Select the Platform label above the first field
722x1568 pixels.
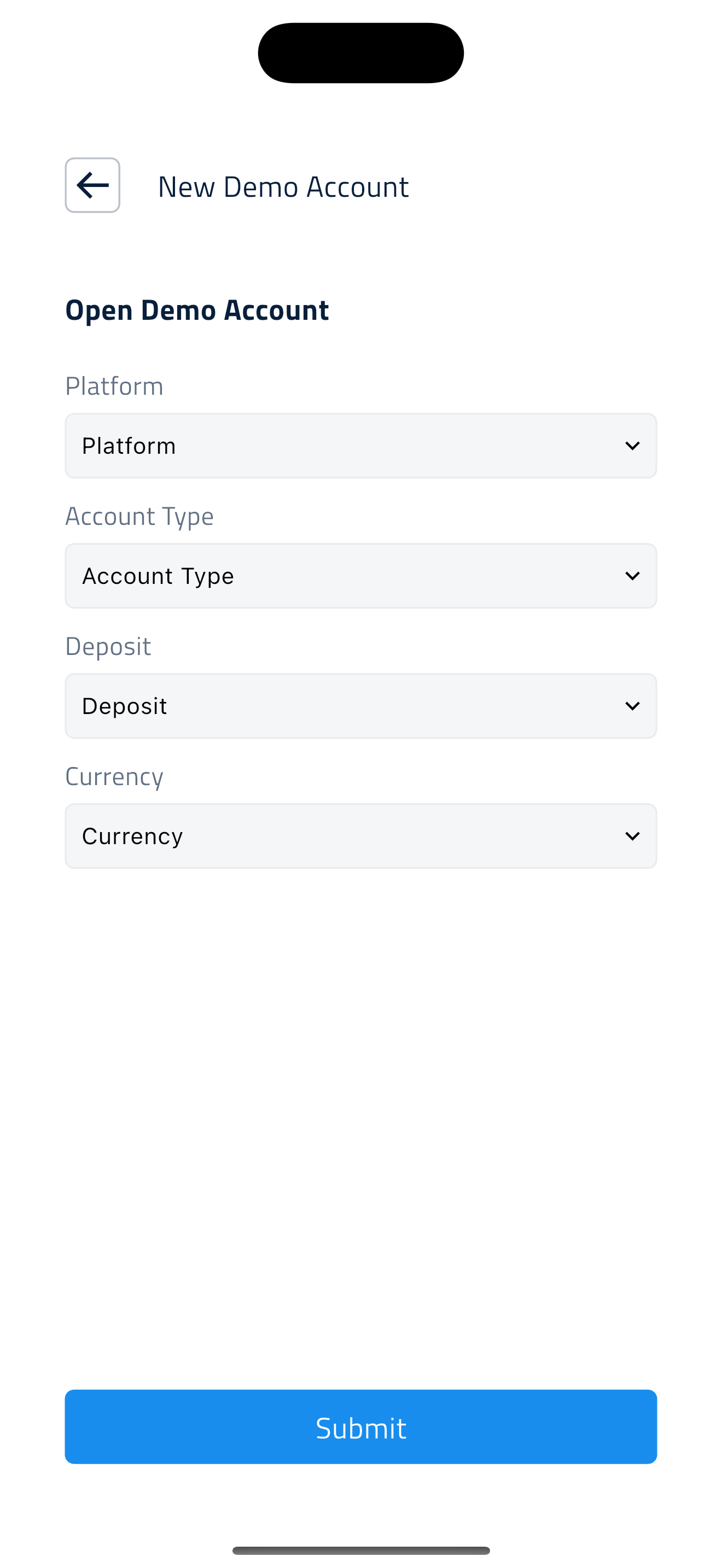(114, 386)
